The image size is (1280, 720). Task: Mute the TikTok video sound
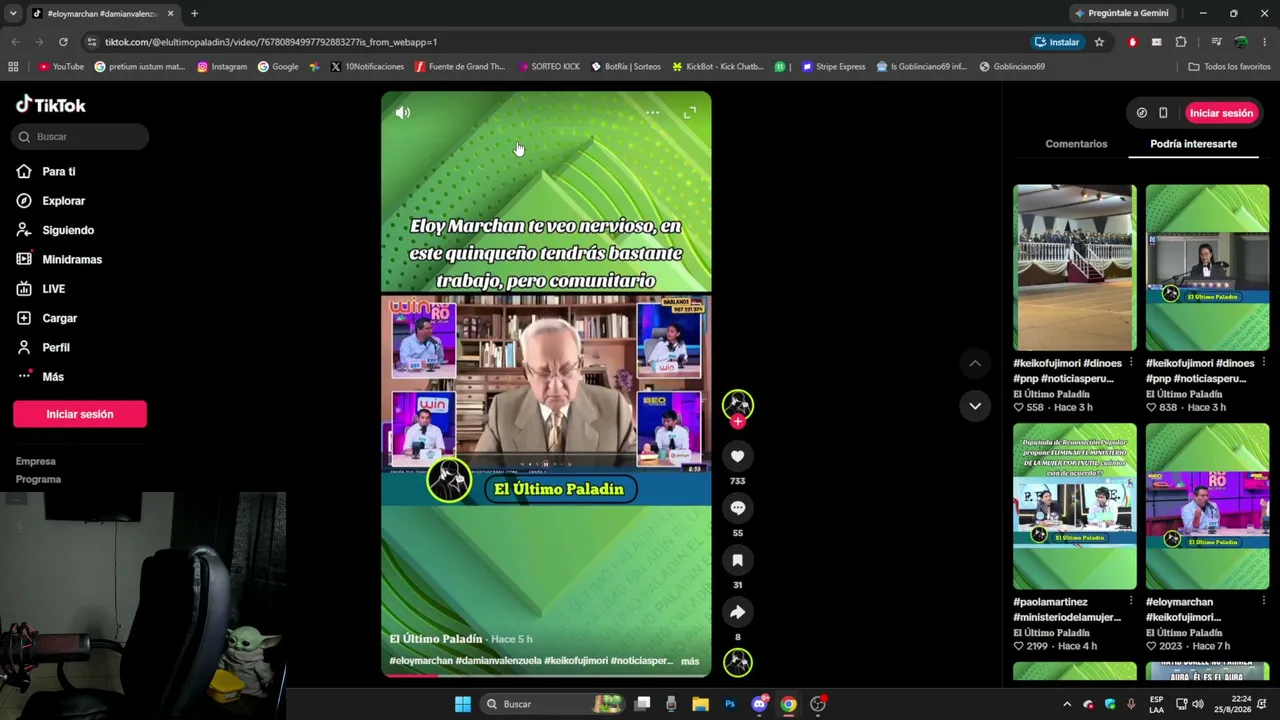point(403,113)
